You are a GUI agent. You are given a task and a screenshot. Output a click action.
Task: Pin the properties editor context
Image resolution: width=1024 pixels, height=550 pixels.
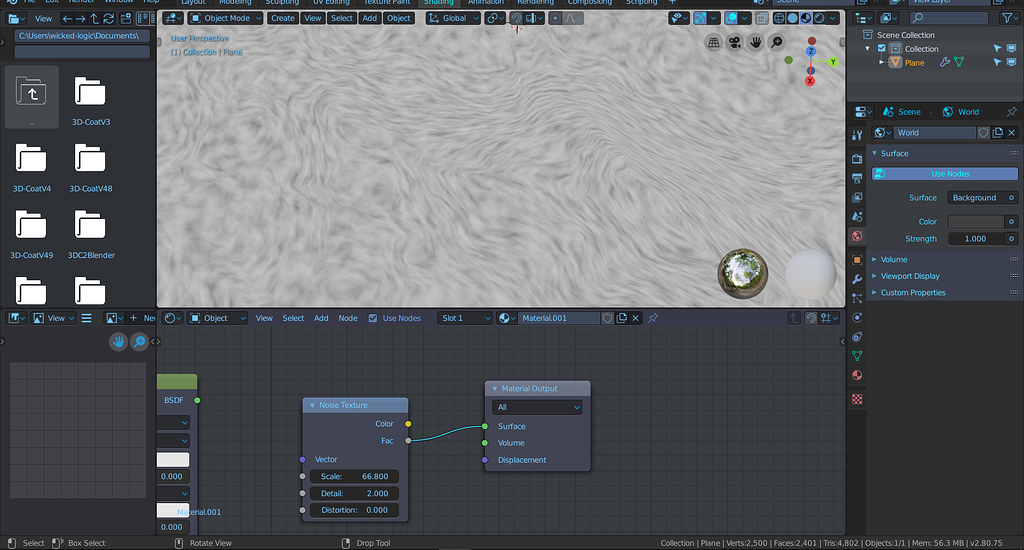coord(1012,112)
